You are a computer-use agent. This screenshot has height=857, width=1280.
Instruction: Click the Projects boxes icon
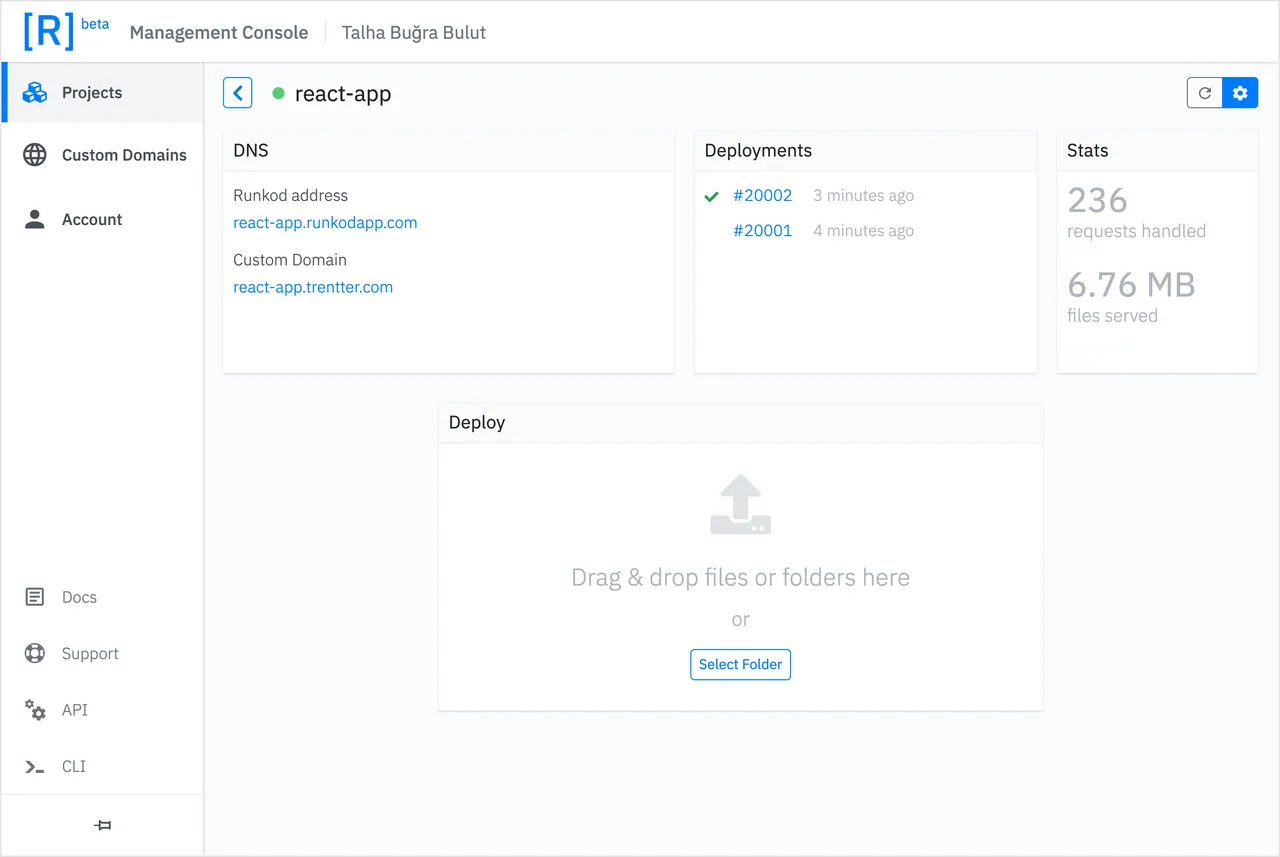pos(35,92)
